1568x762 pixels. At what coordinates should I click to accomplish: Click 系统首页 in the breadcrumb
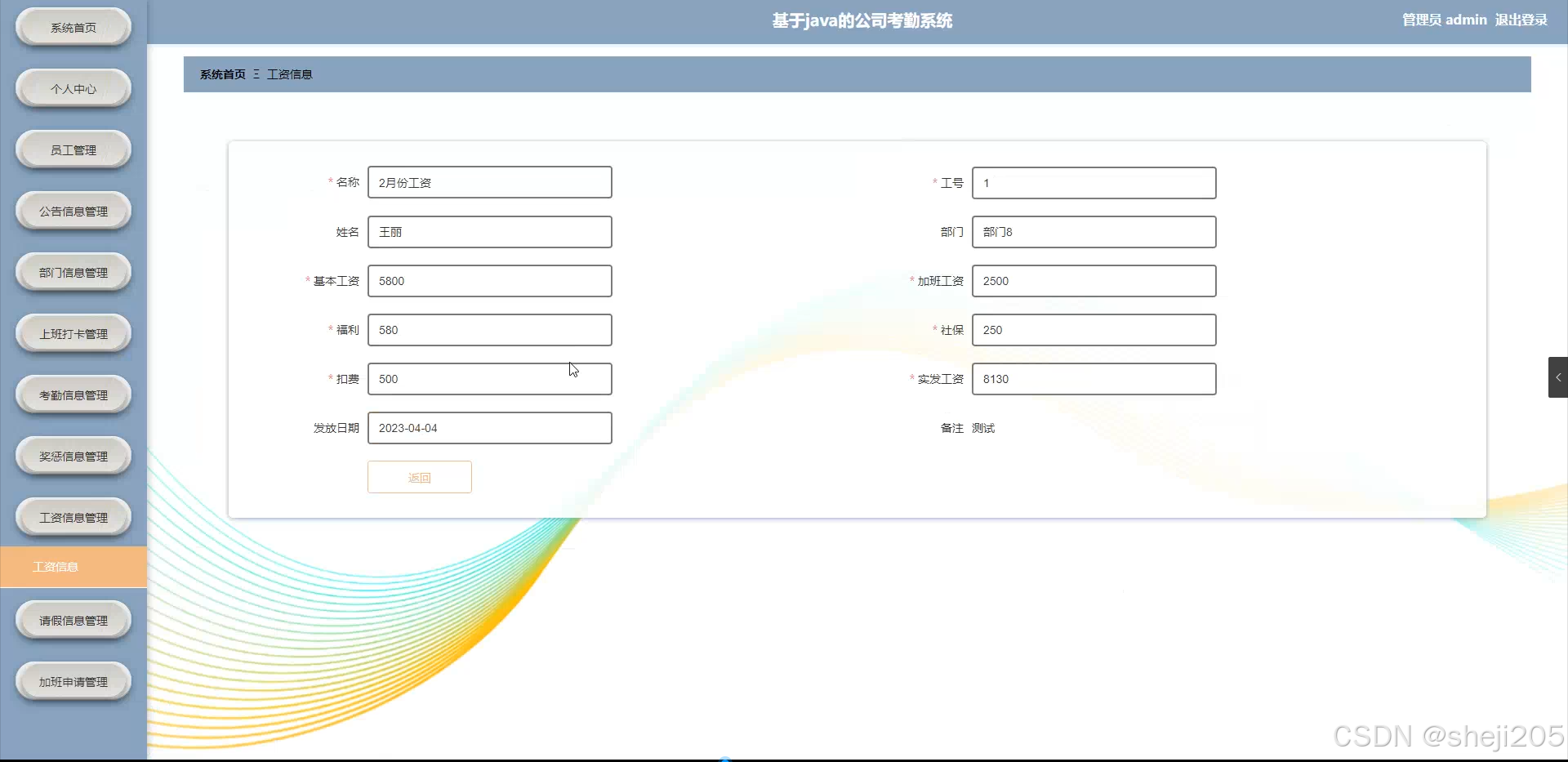pos(221,74)
